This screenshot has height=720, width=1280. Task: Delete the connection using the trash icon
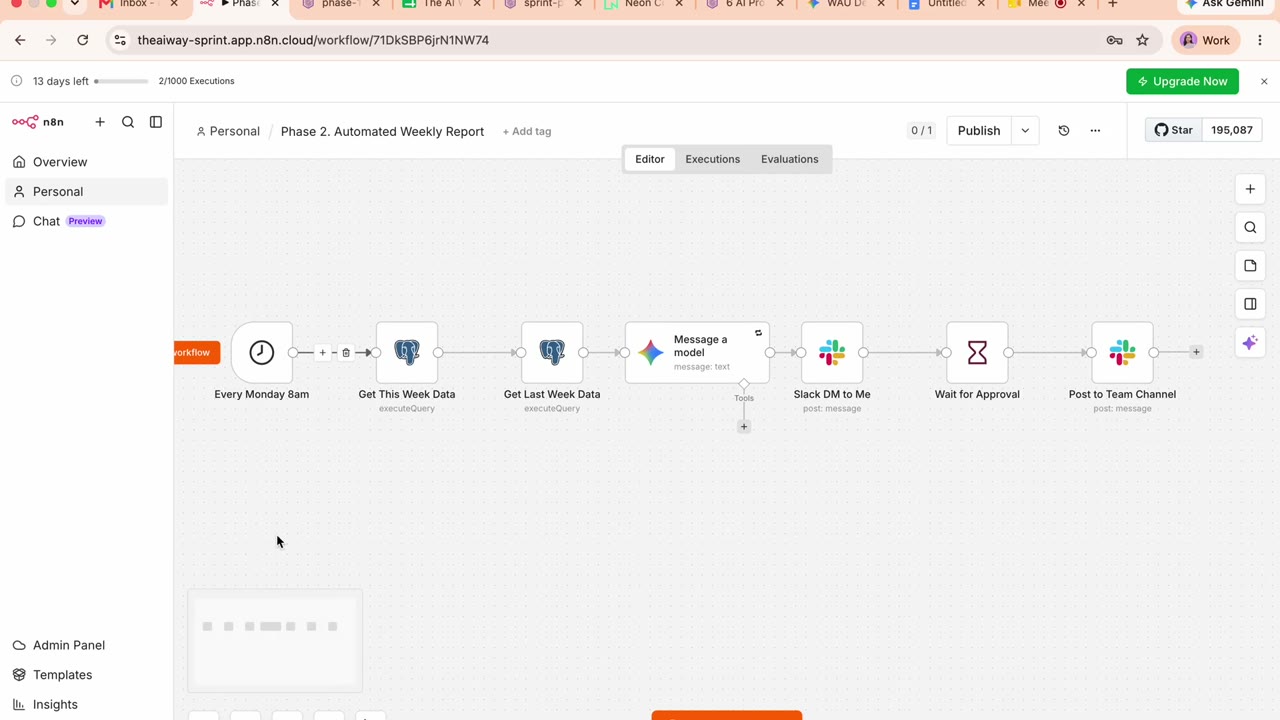346,352
